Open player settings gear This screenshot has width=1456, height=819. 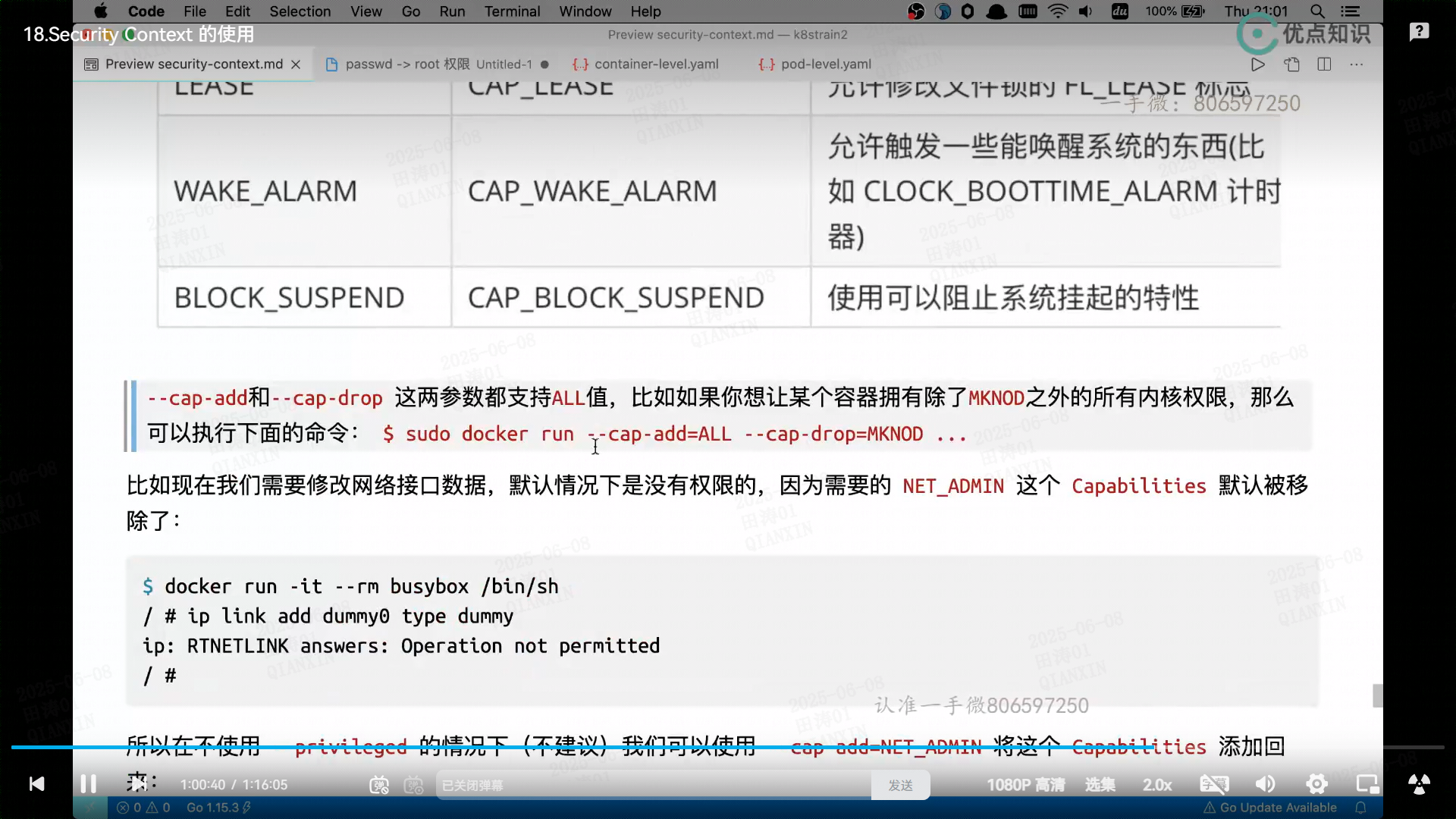[1316, 785]
